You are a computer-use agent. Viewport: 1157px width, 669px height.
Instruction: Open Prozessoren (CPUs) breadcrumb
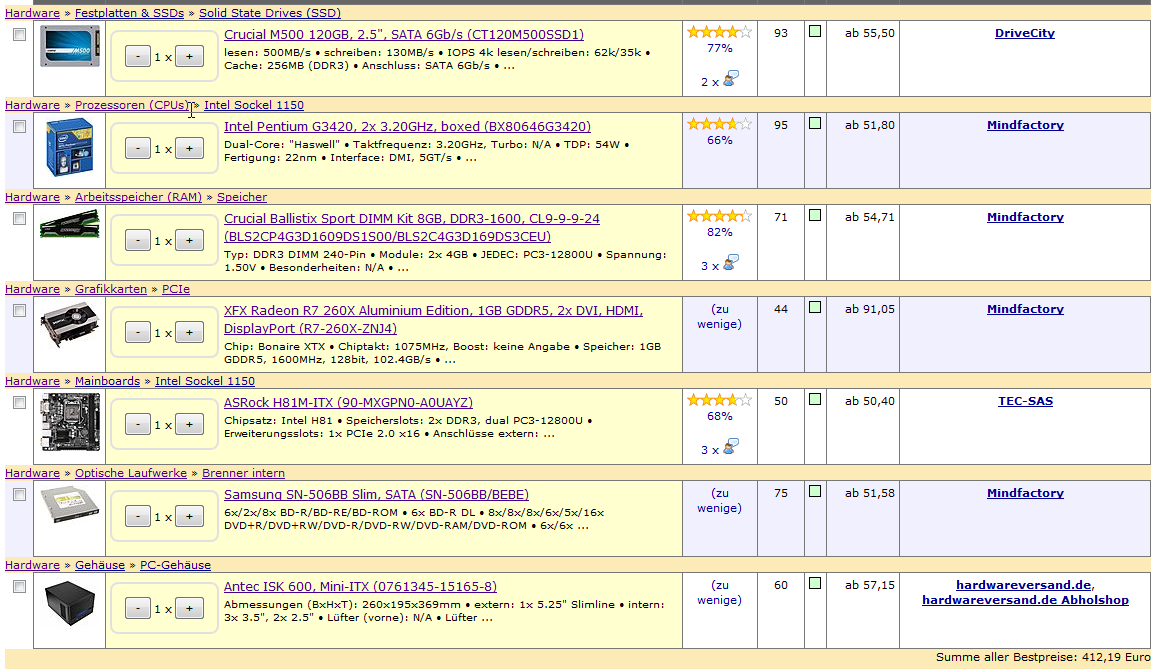132,105
